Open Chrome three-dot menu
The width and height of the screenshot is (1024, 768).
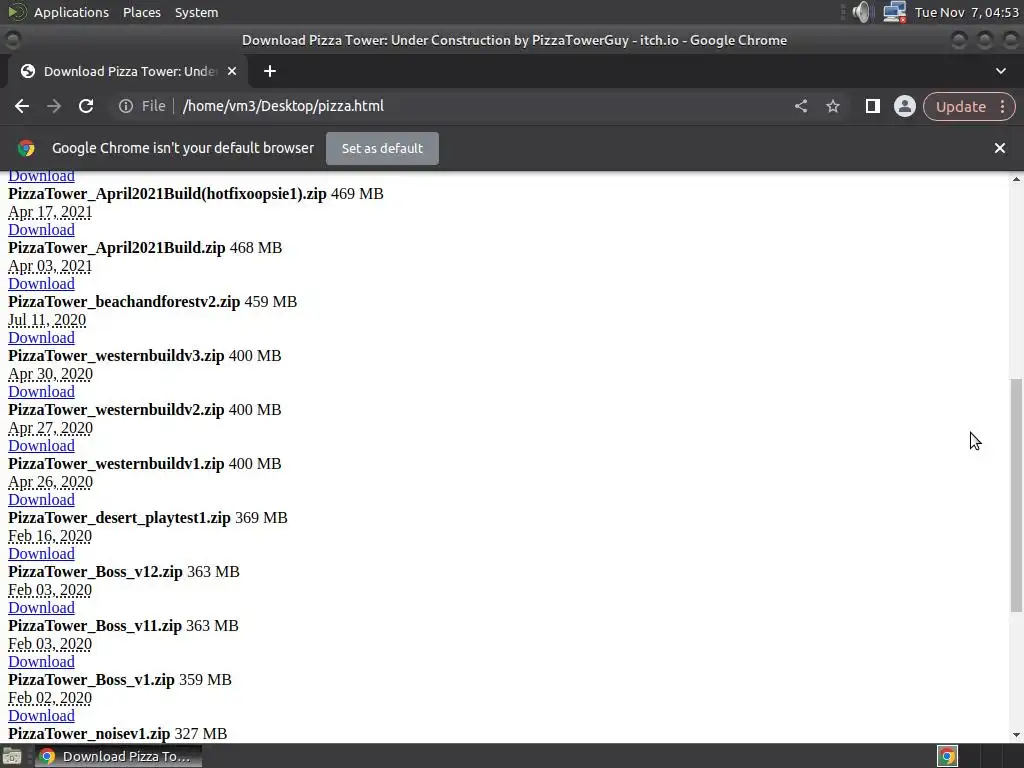pos(1002,106)
